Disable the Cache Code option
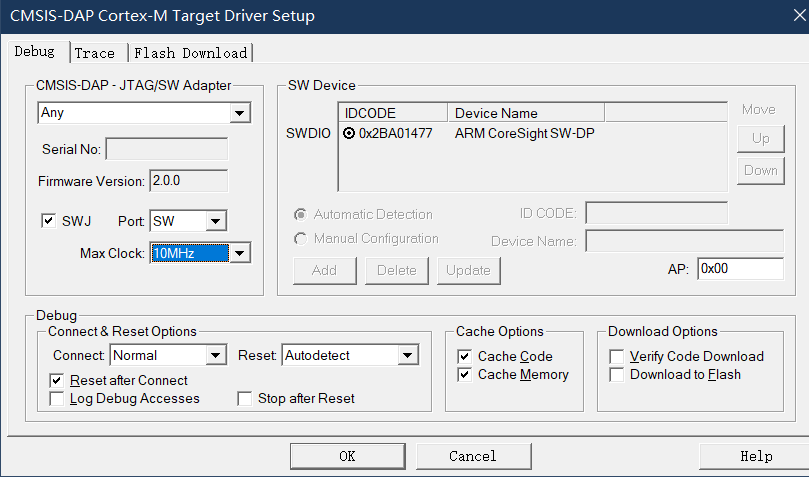The image size is (809, 477). (465, 356)
